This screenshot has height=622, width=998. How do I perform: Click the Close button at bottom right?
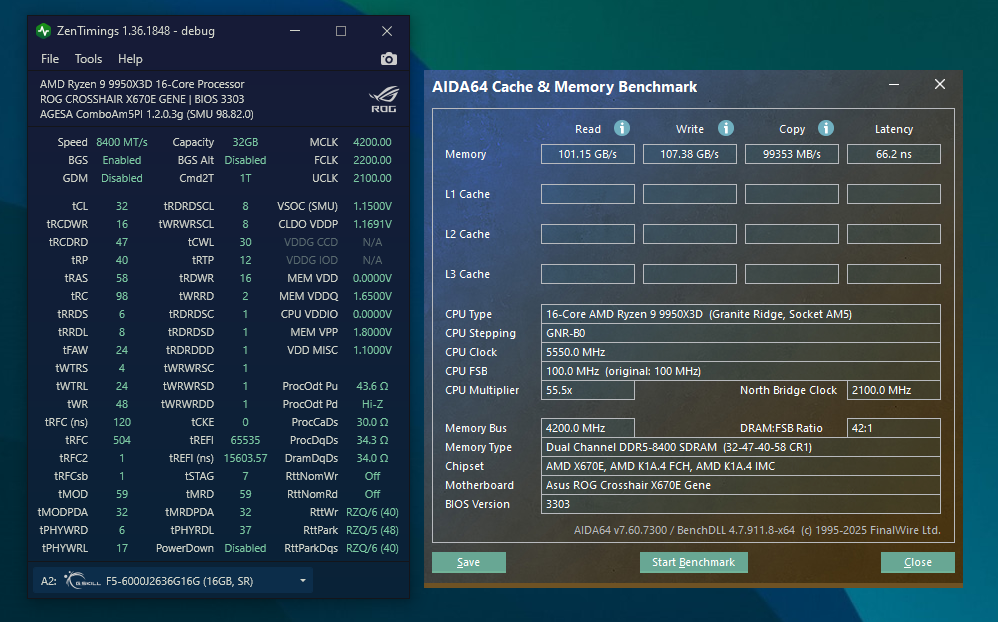[917, 562]
